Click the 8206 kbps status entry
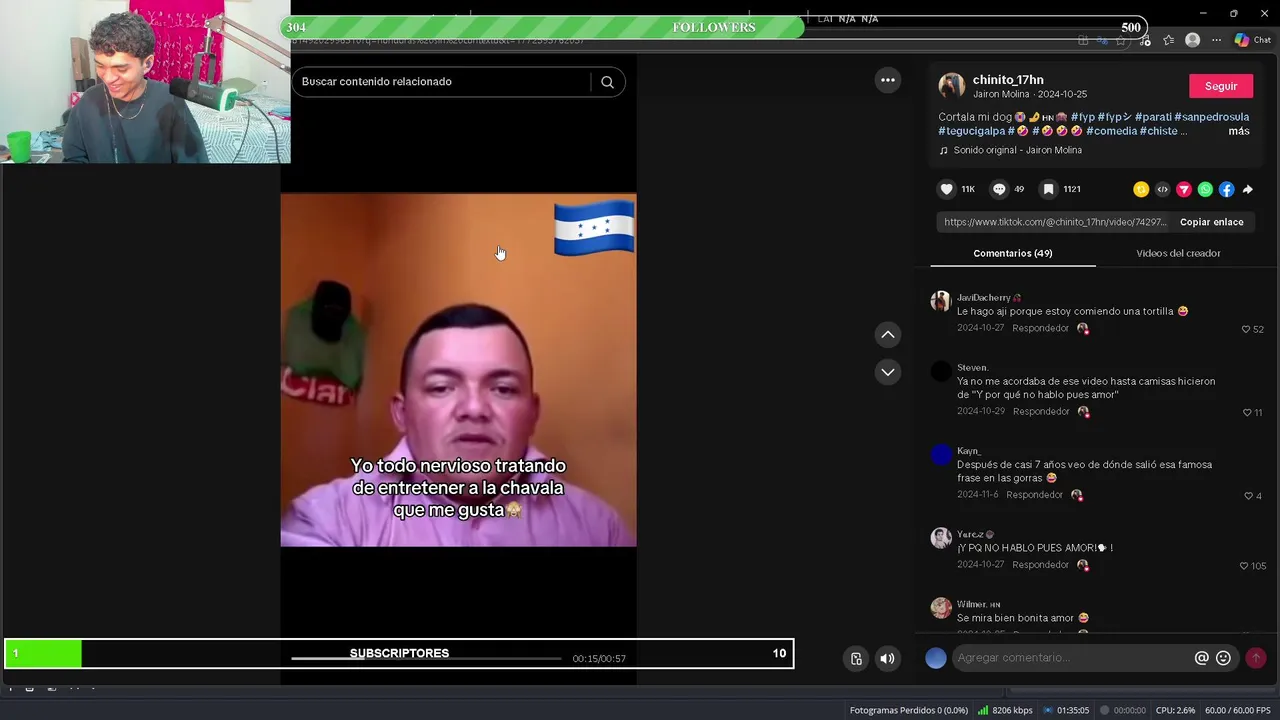This screenshot has width=1280, height=720. [x=1005, y=710]
